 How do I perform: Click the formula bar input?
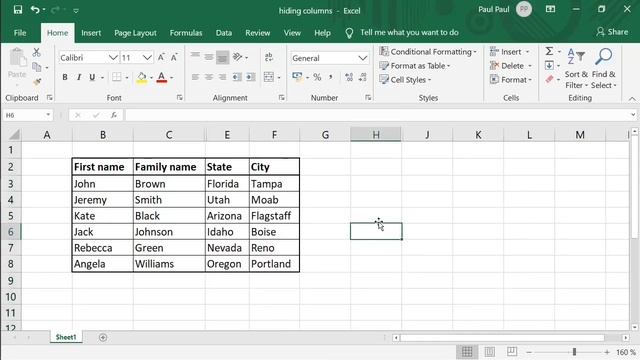tap(378, 116)
